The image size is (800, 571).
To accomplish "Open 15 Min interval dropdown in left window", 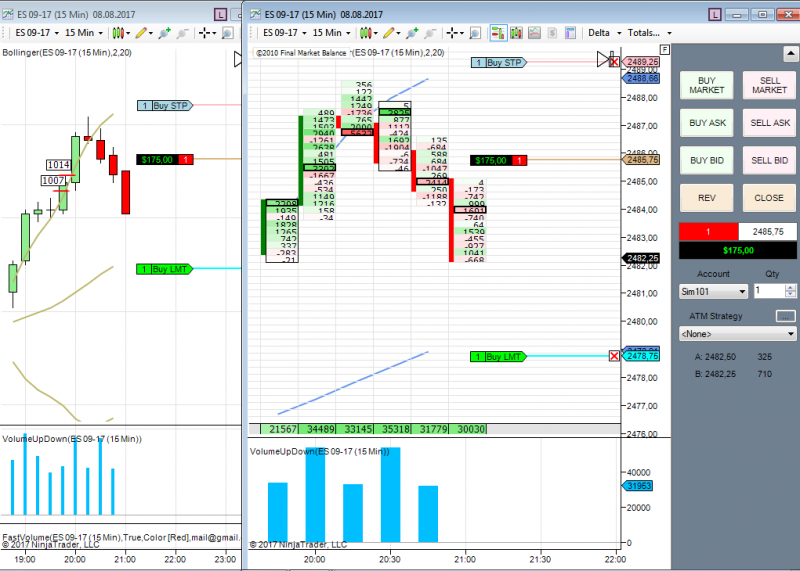I will coord(84,33).
